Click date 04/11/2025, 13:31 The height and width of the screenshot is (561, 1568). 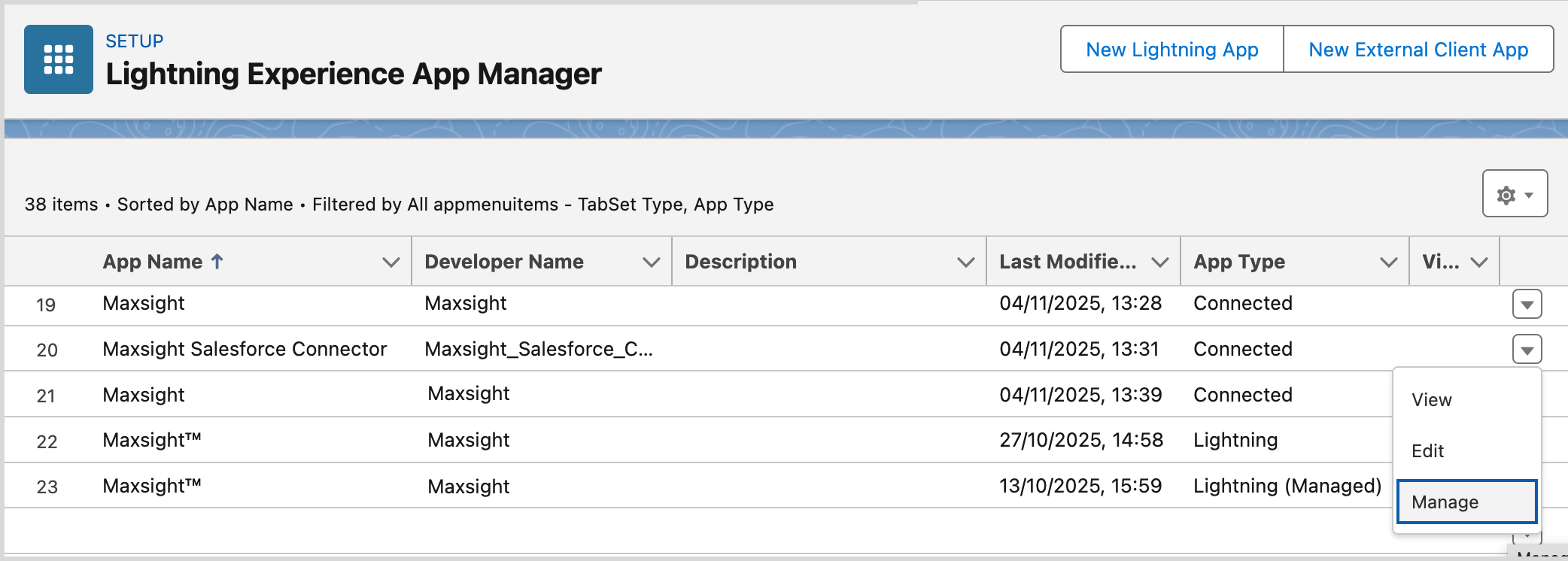point(1079,349)
